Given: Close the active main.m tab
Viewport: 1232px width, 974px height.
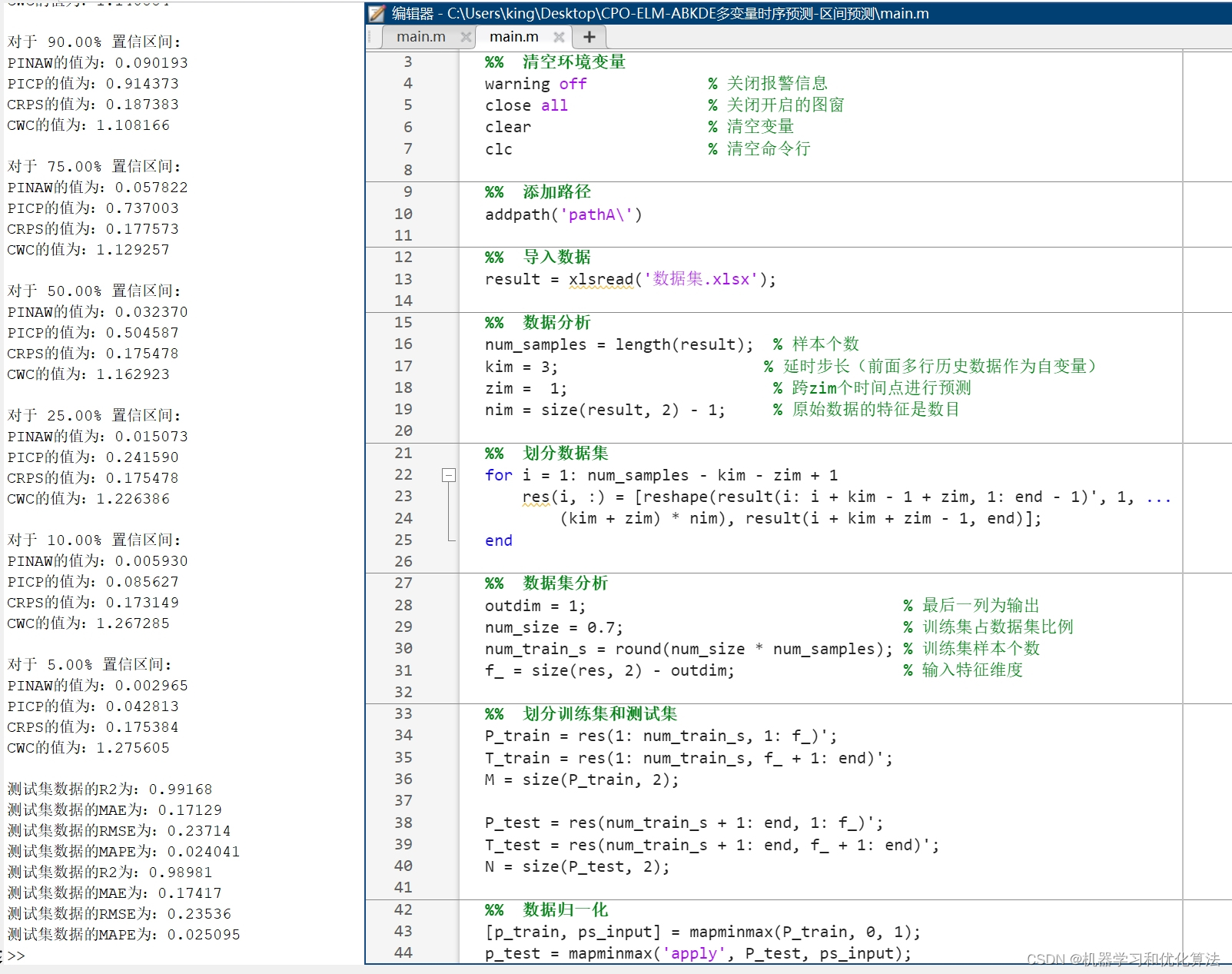Looking at the screenshot, I should (559, 37).
